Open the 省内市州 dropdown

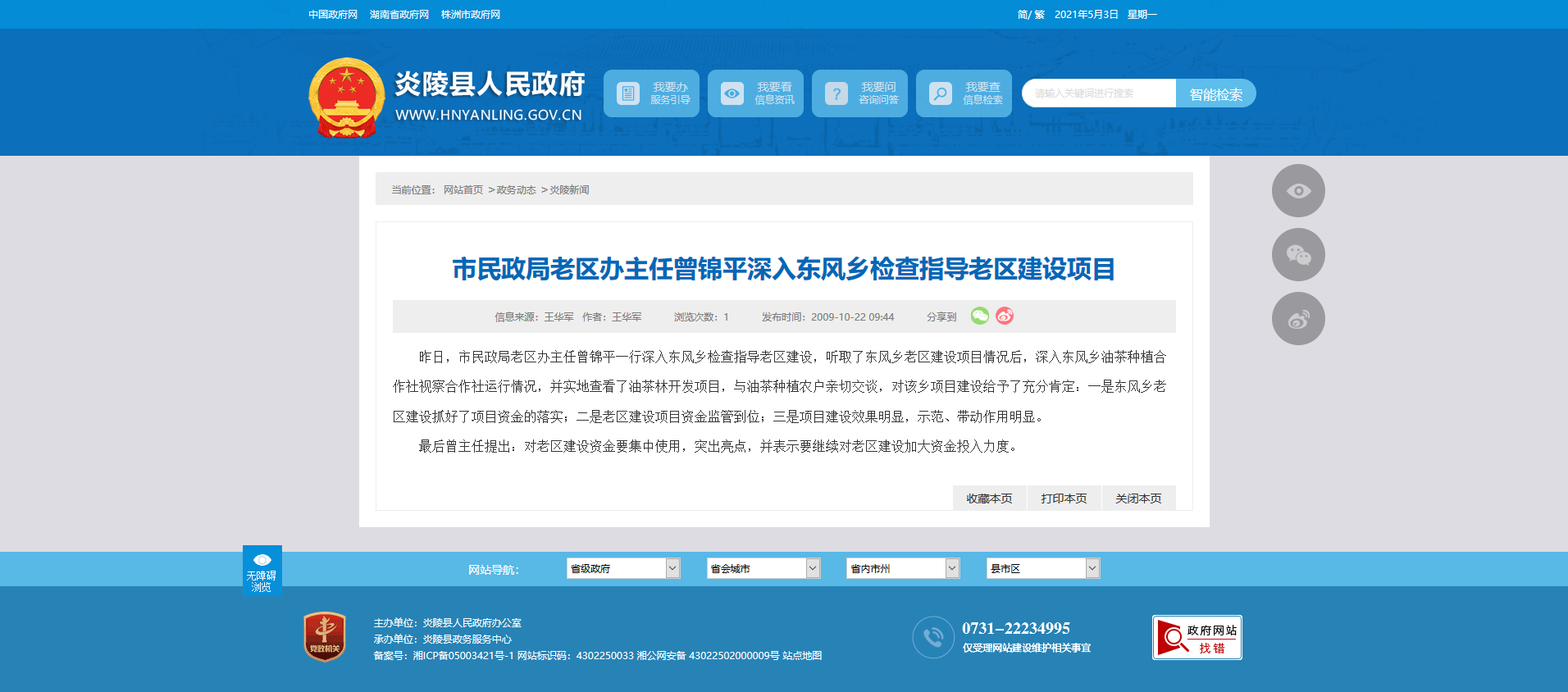pyautogui.click(x=902, y=568)
